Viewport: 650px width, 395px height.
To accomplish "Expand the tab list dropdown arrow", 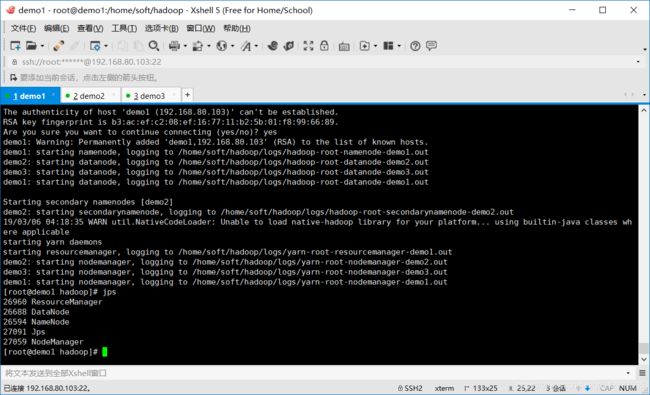I will point(644,95).
